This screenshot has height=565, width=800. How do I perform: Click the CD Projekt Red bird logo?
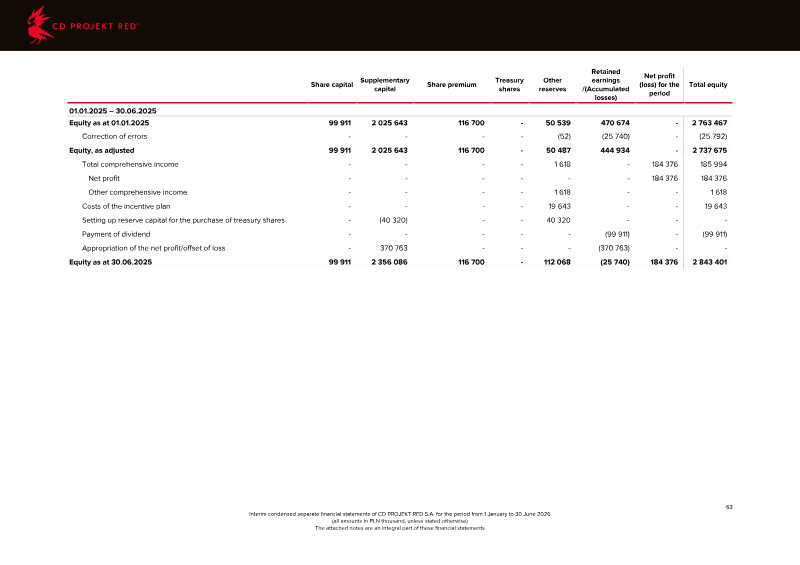(x=40, y=25)
